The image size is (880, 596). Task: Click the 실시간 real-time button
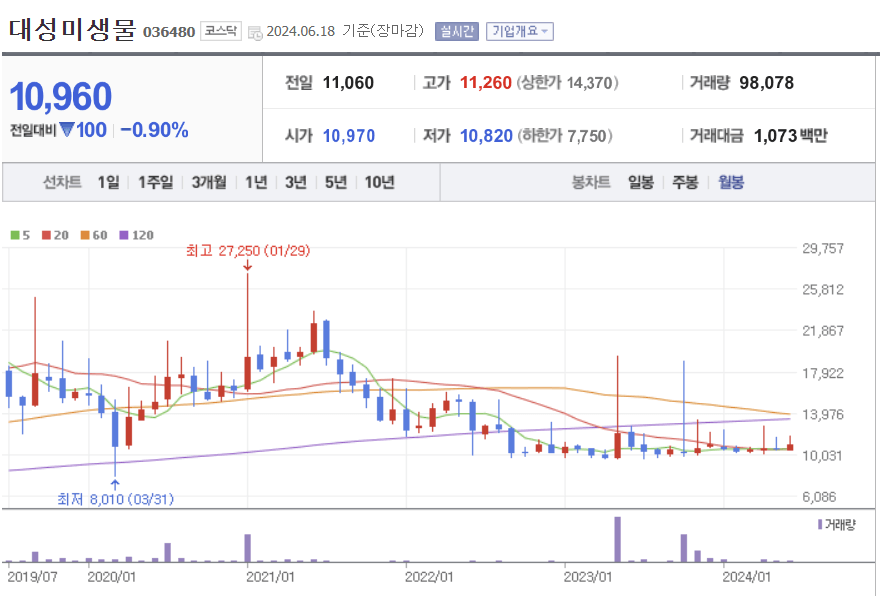tap(459, 31)
